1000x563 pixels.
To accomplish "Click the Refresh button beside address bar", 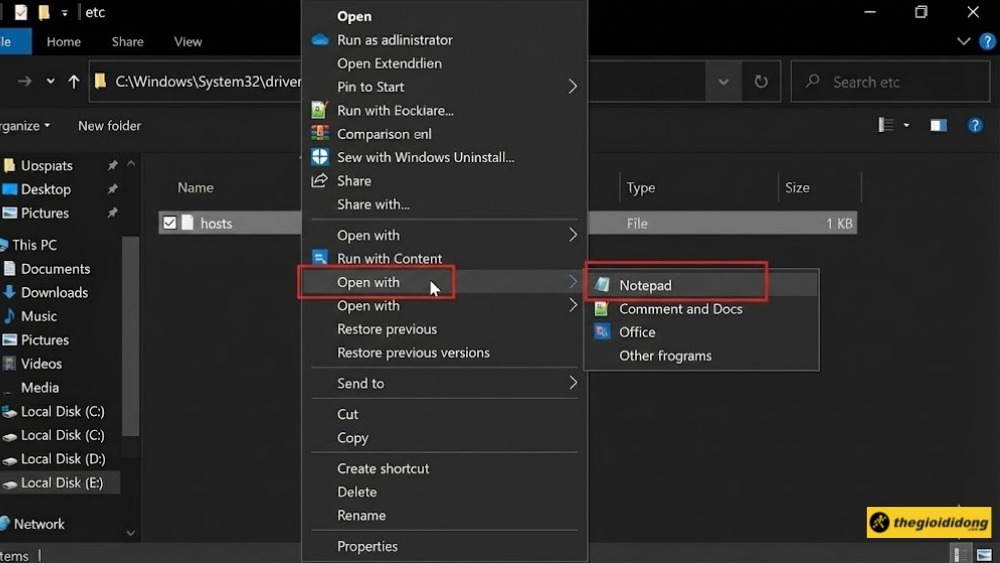I will [x=761, y=82].
